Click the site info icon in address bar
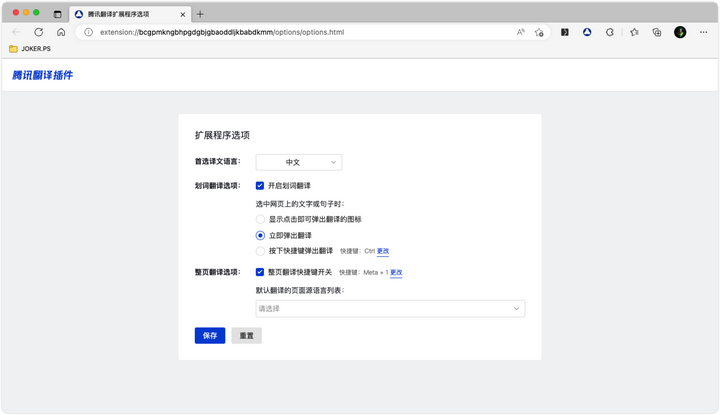720x415 pixels. click(89, 32)
